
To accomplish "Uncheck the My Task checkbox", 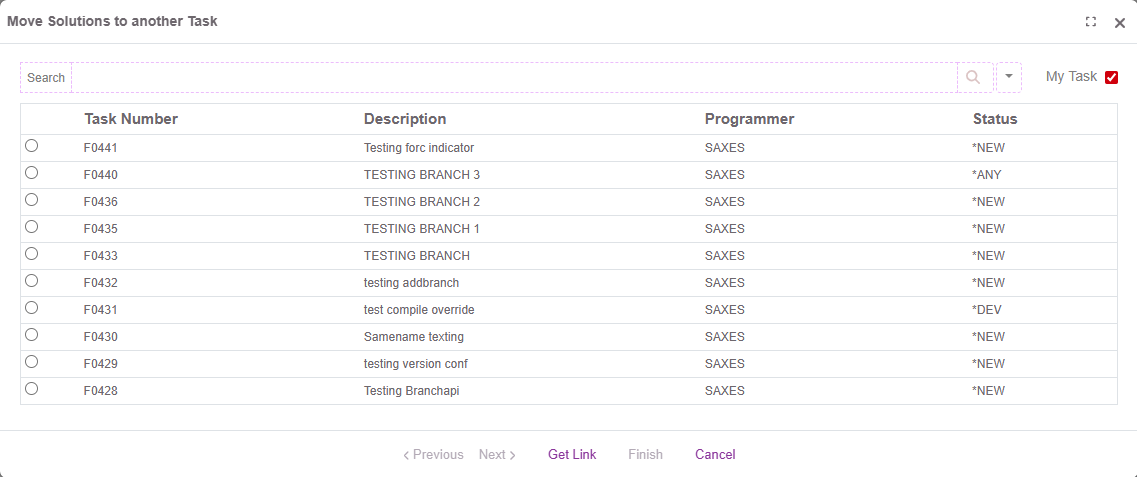I will (1111, 77).
